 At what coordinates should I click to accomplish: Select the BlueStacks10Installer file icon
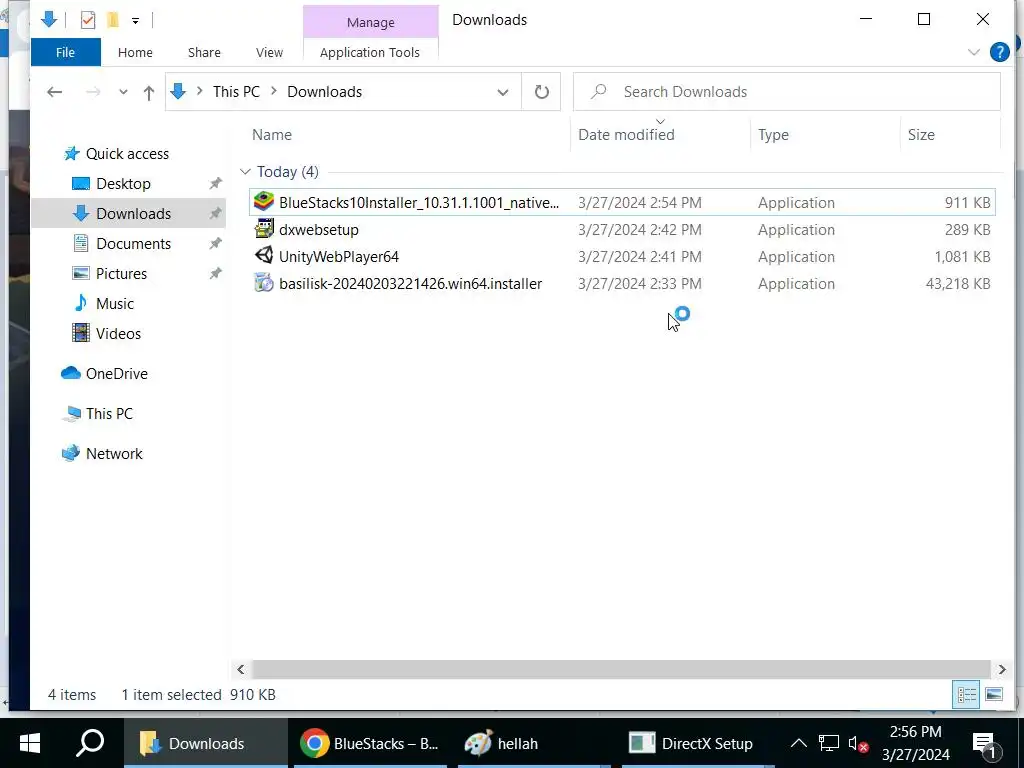[264, 202]
